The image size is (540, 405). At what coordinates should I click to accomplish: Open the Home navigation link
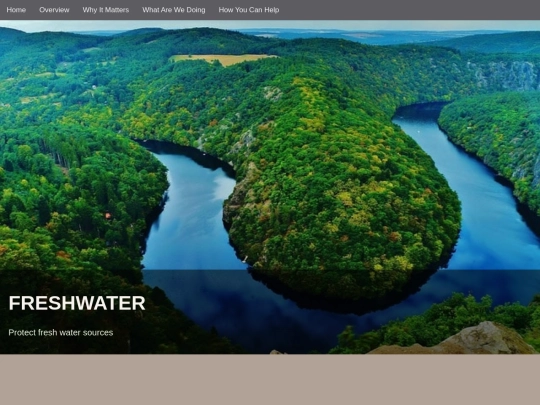pyautogui.click(x=16, y=10)
